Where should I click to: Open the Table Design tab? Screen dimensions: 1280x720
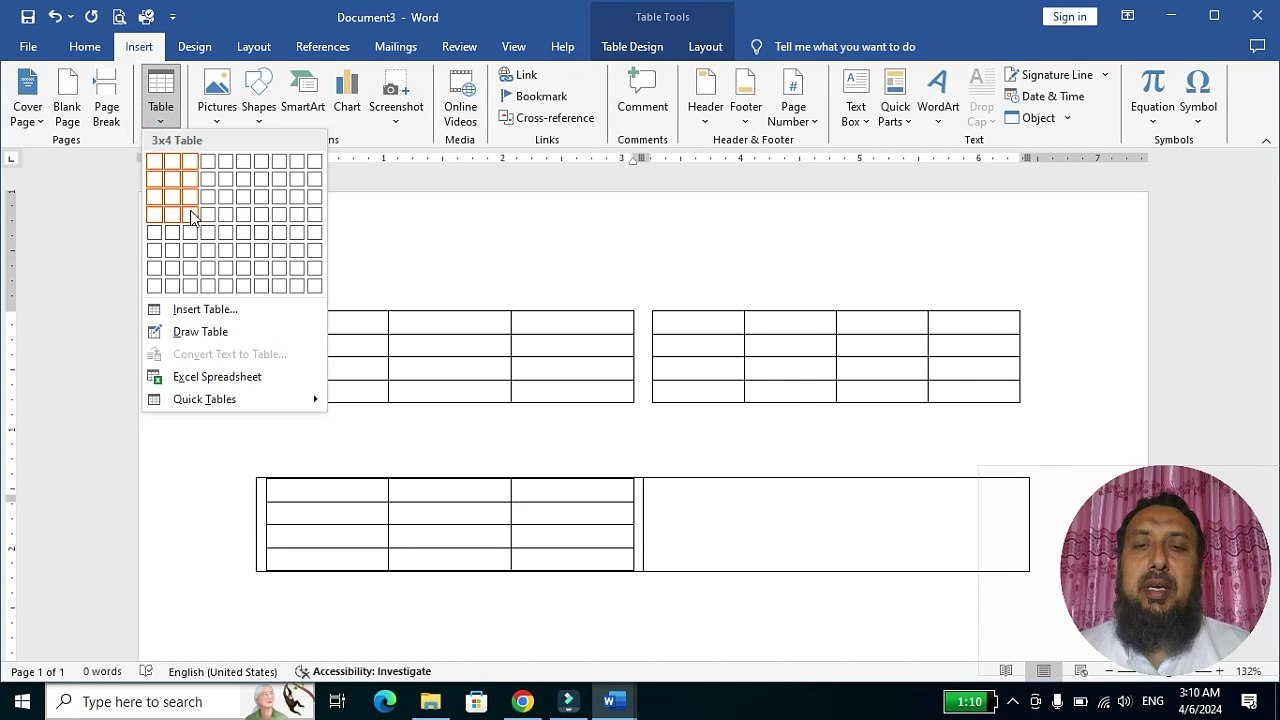click(632, 47)
